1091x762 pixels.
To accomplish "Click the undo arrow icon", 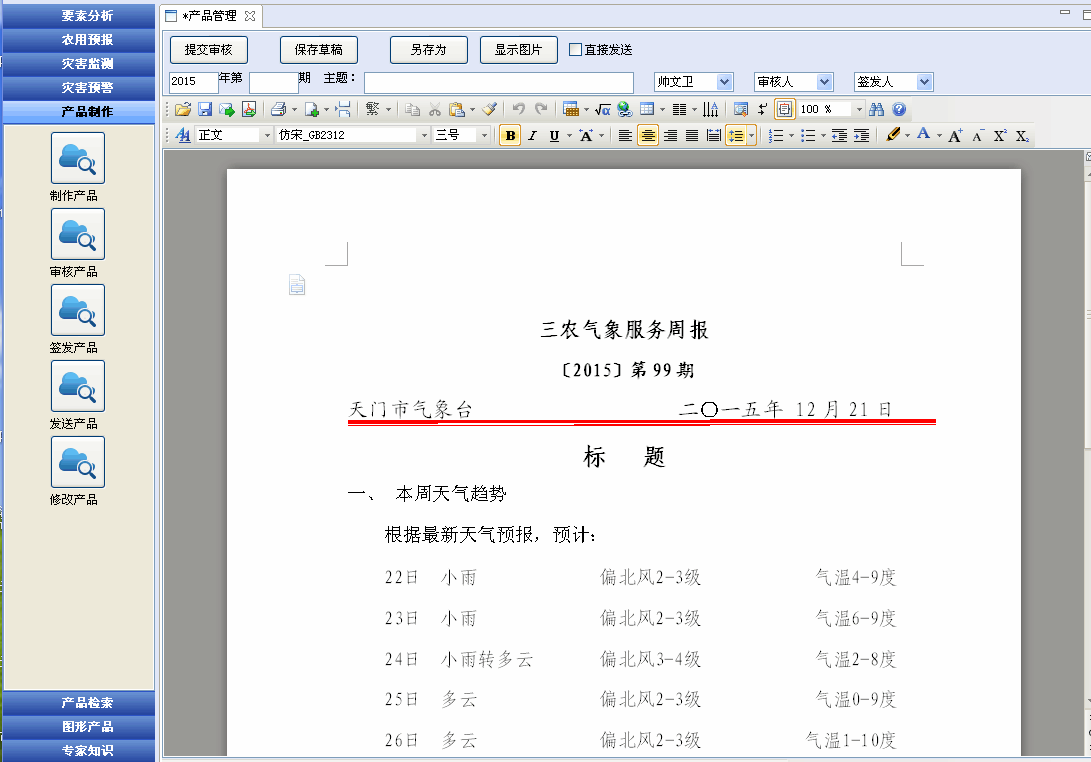I will tap(518, 109).
